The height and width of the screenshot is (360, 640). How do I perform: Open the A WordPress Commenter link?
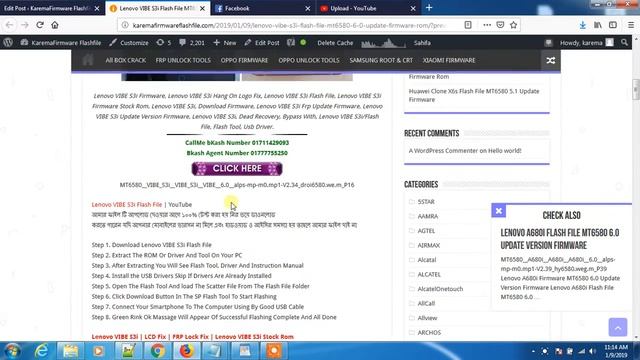(443, 151)
